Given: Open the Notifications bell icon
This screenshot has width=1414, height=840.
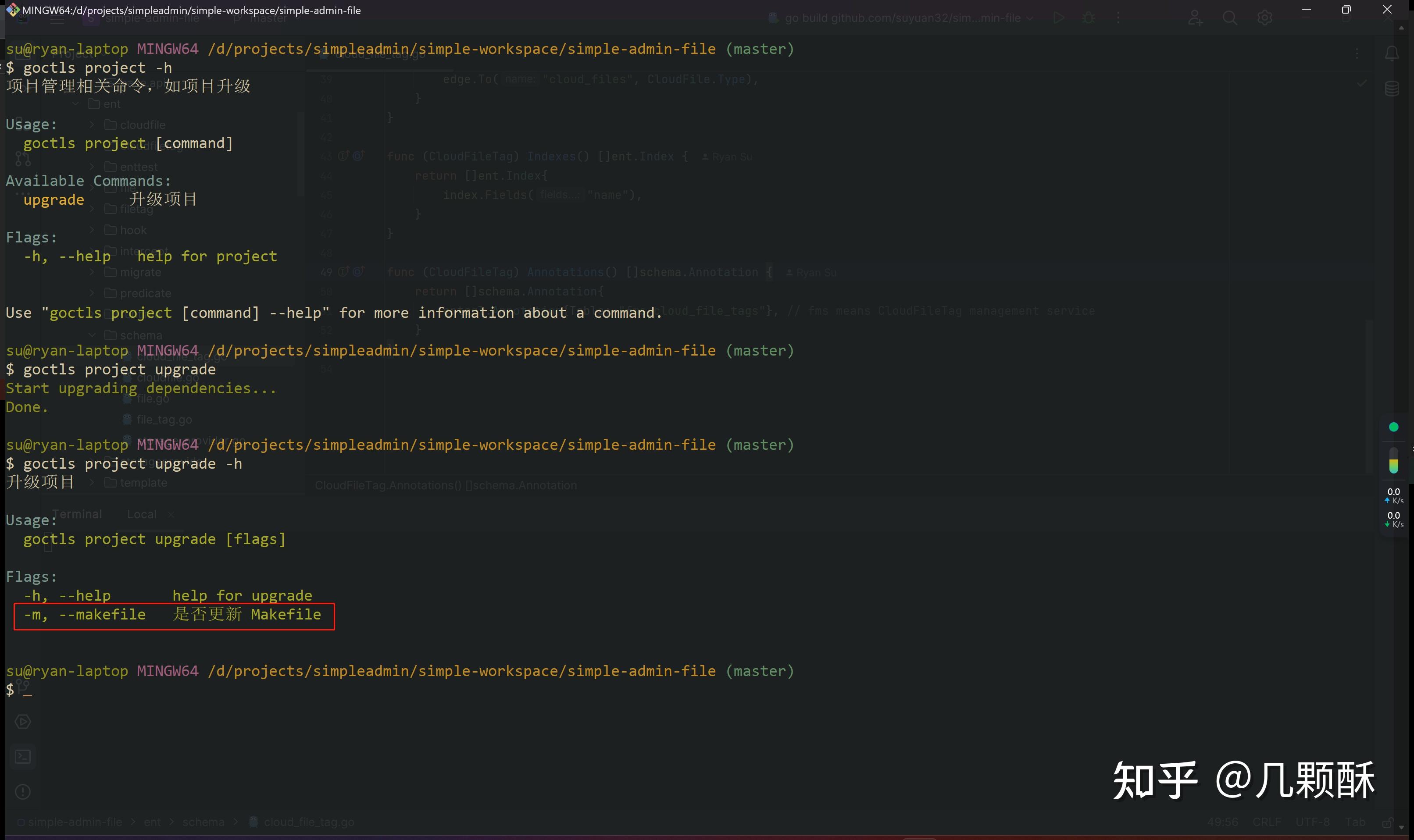Looking at the screenshot, I should click(1391, 54).
